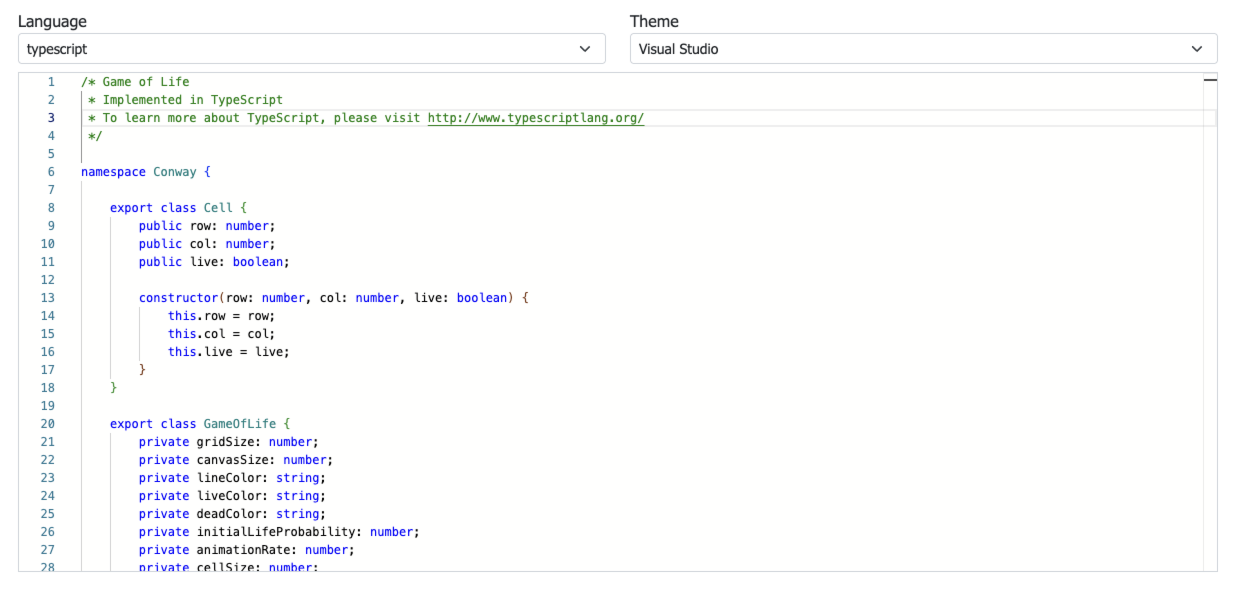Place cursor on the namespace keyword
Viewport: 1239px width, 590px height.
(x=113, y=172)
